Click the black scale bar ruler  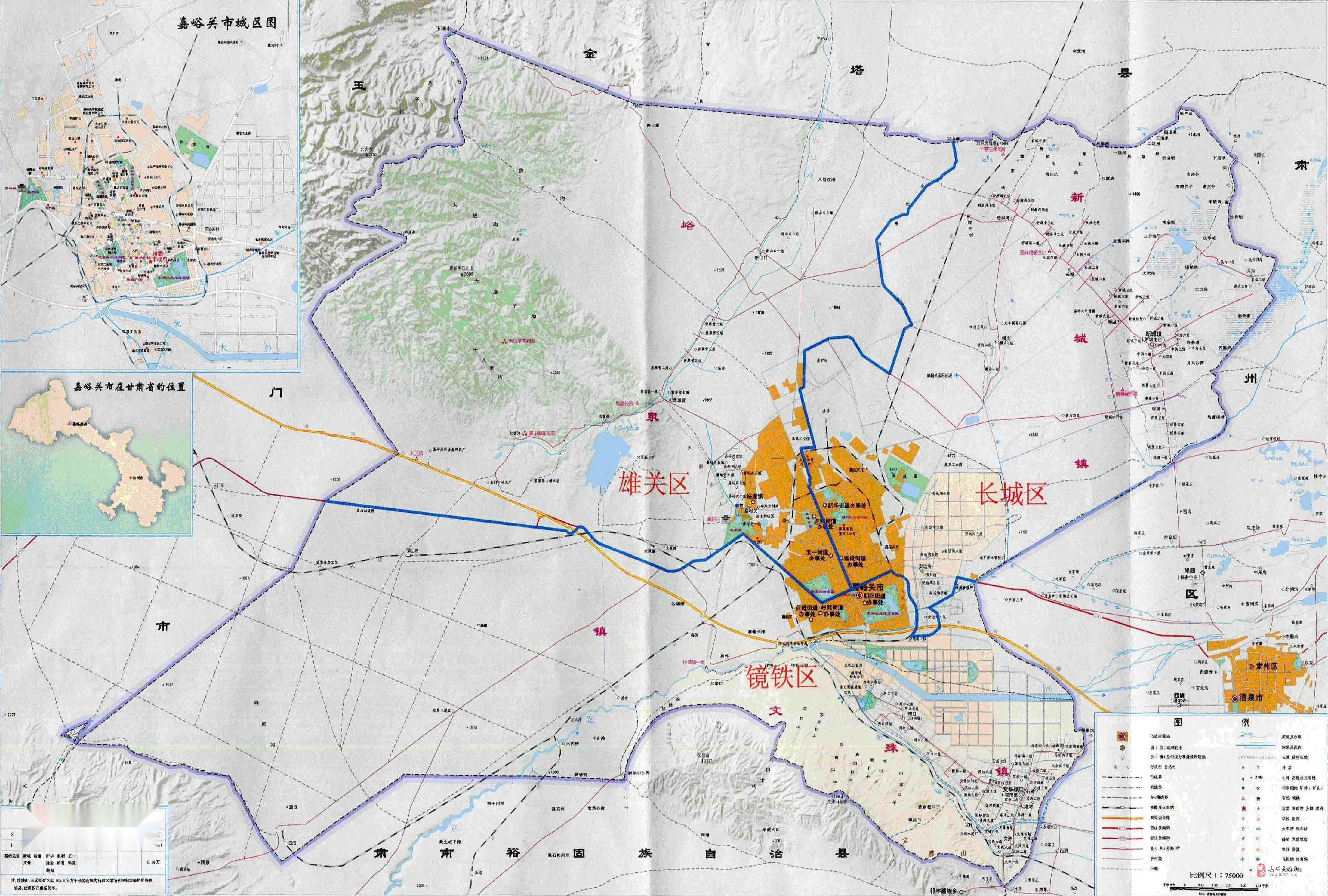(1214, 888)
